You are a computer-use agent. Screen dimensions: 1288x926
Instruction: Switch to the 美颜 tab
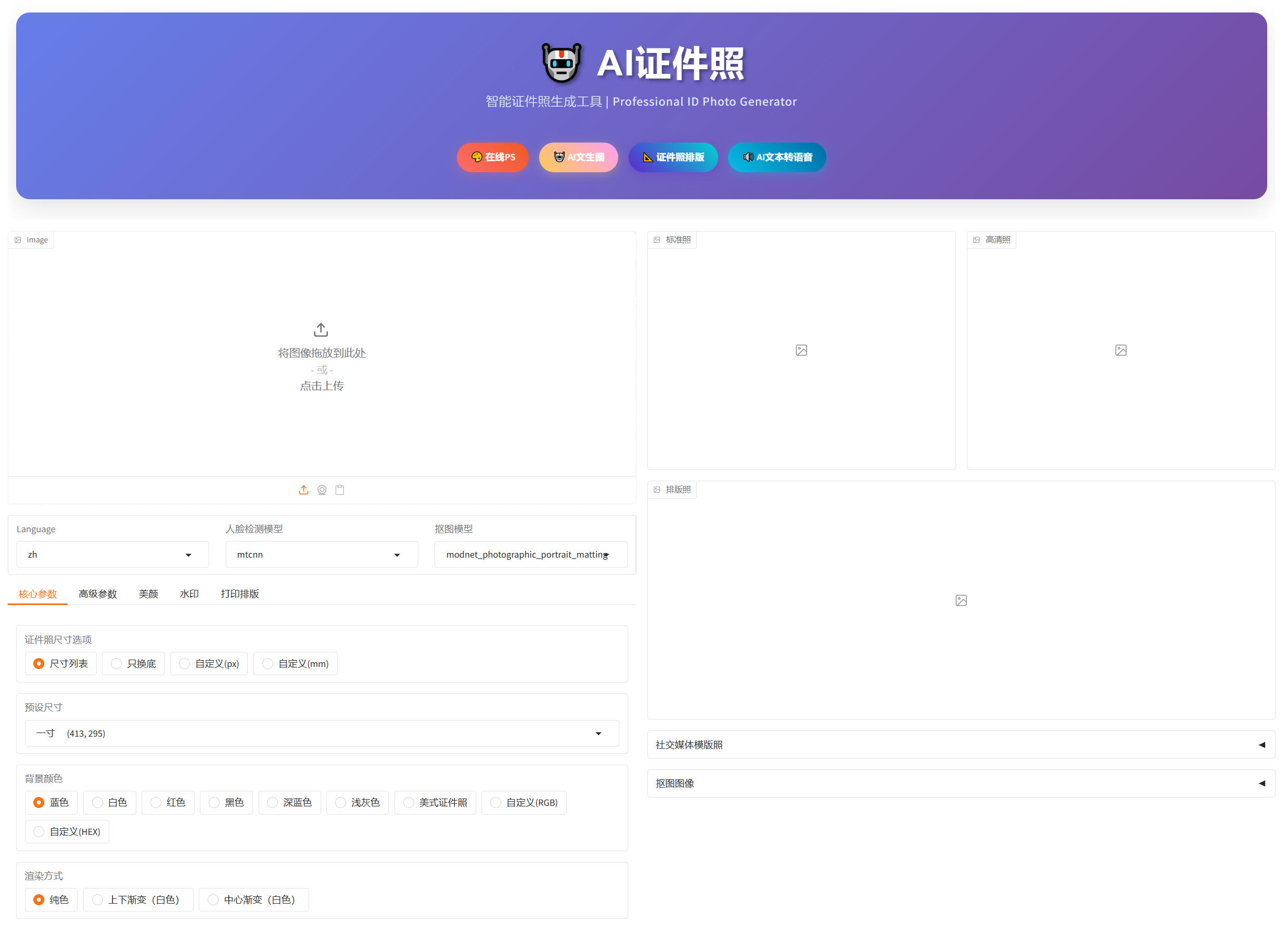(x=148, y=593)
